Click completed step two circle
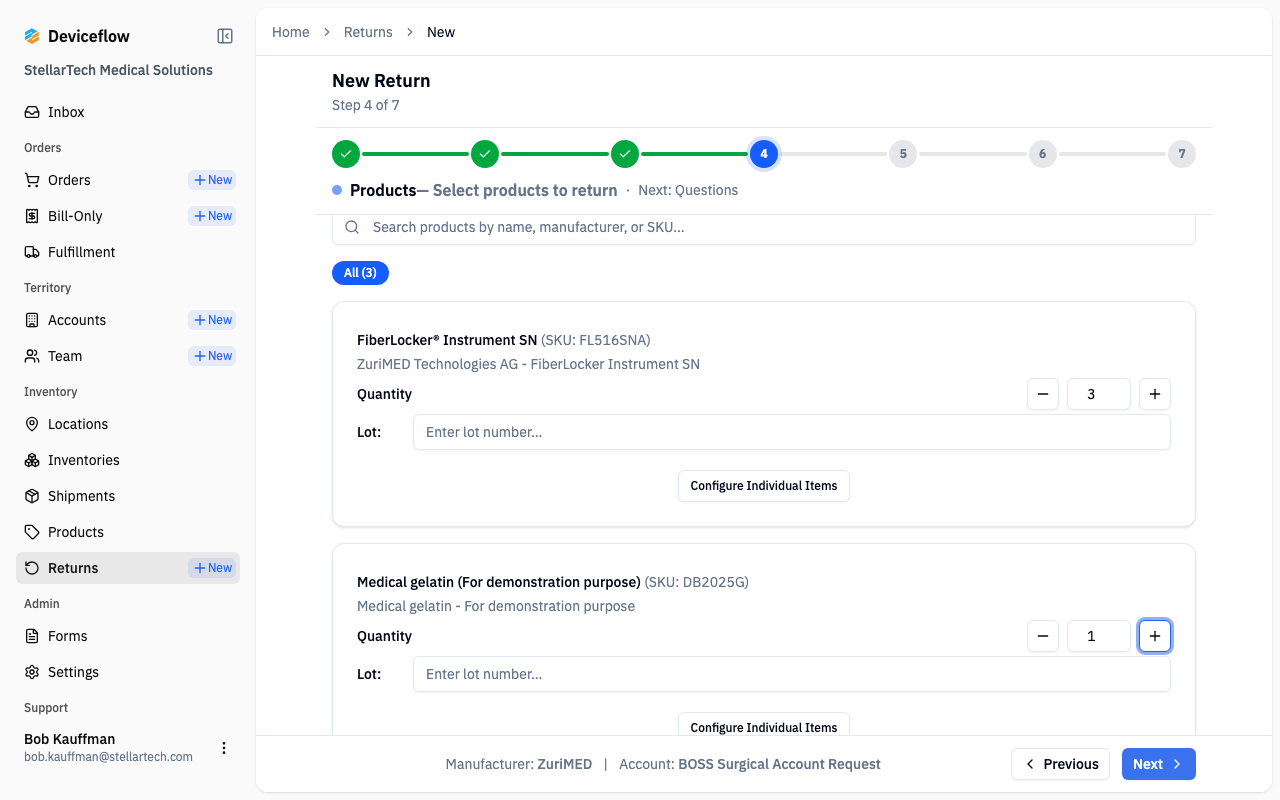This screenshot has width=1280, height=800. [x=485, y=154]
